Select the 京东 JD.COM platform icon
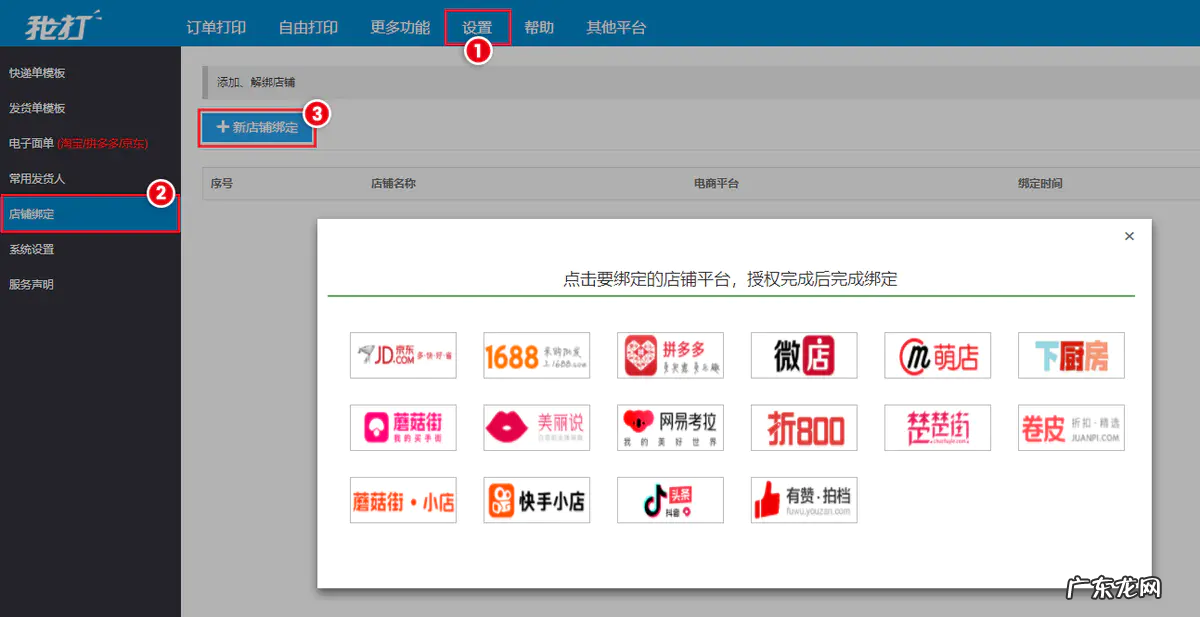Viewport: 1200px width, 617px height. pyautogui.click(x=402, y=355)
